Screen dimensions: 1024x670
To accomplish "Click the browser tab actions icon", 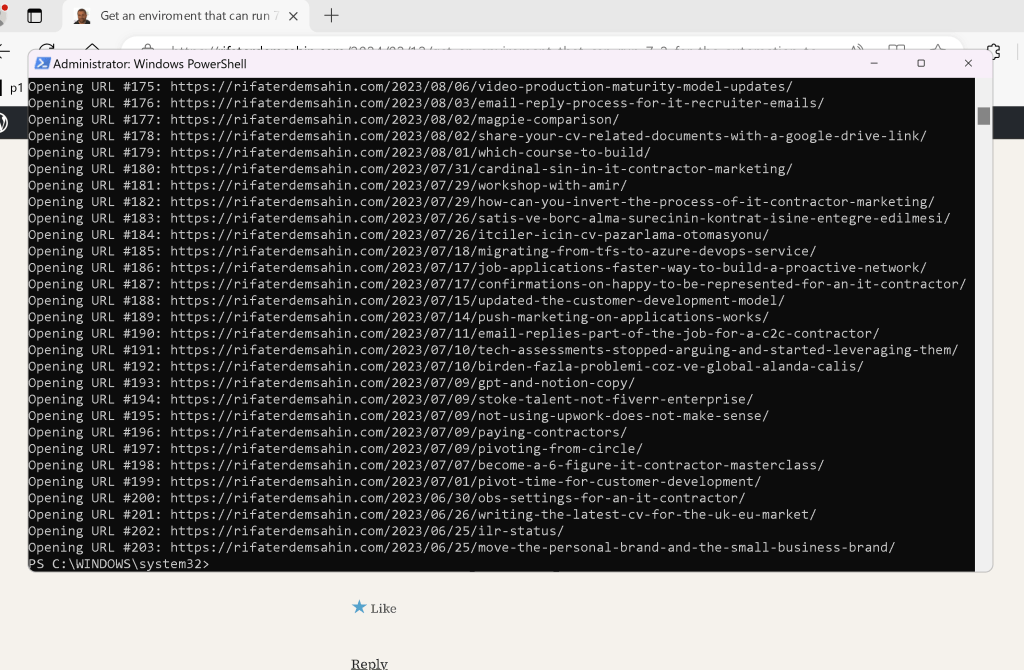I will (x=35, y=16).
